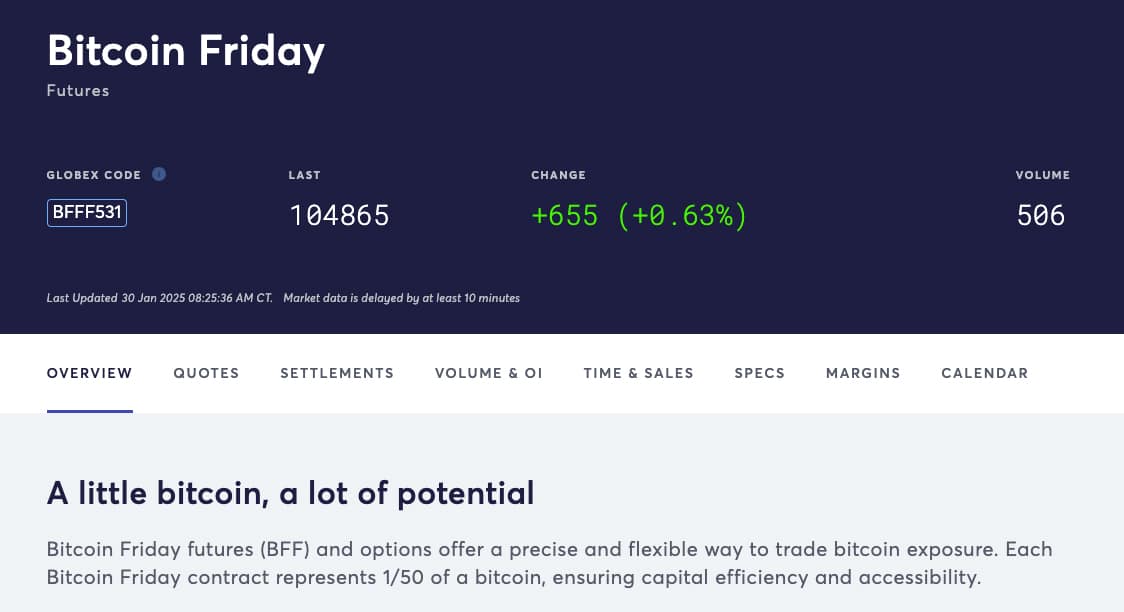The image size is (1124, 612).
Task: Click the Futures subtitle under the title
Action: [x=78, y=91]
